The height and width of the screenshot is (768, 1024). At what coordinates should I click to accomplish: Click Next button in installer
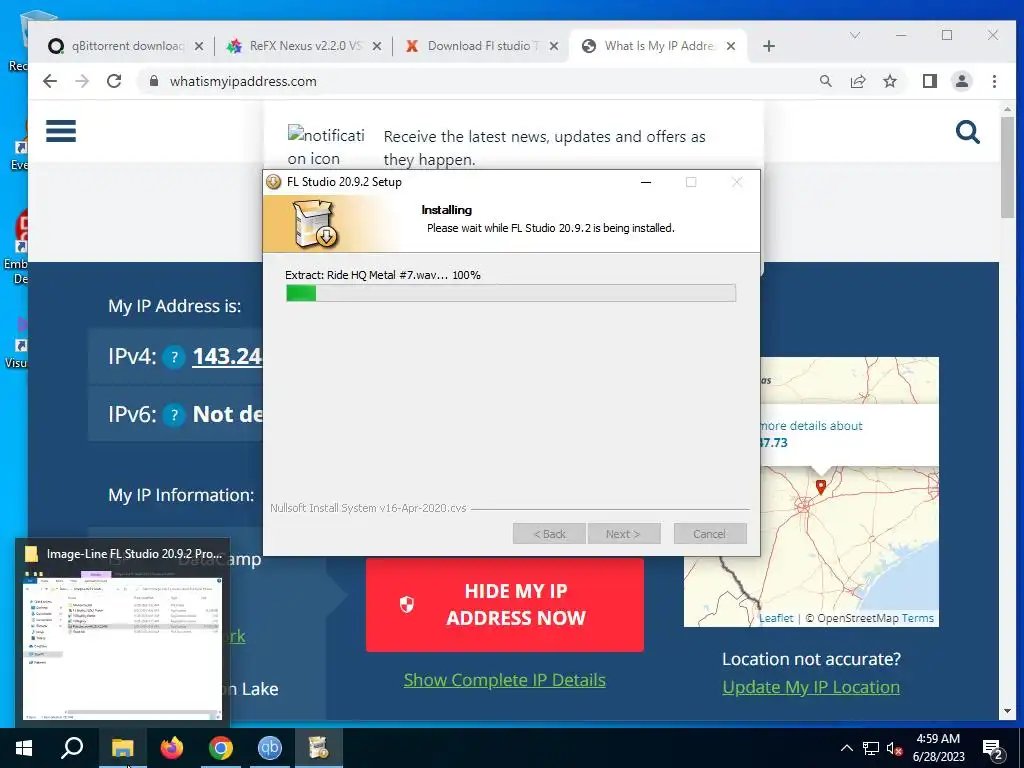[624, 534]
